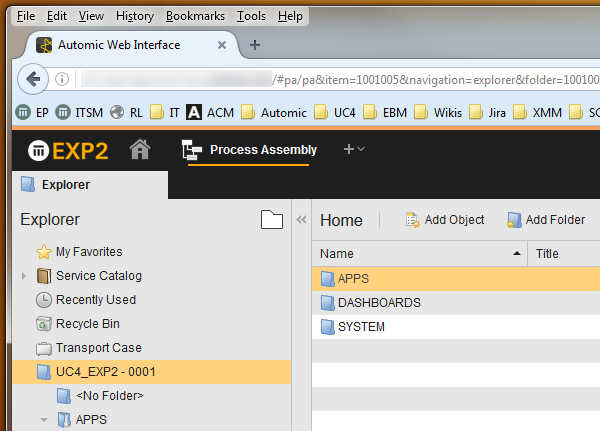Open the Help menu
Screen dimensions: 600x431
(290, 16)
